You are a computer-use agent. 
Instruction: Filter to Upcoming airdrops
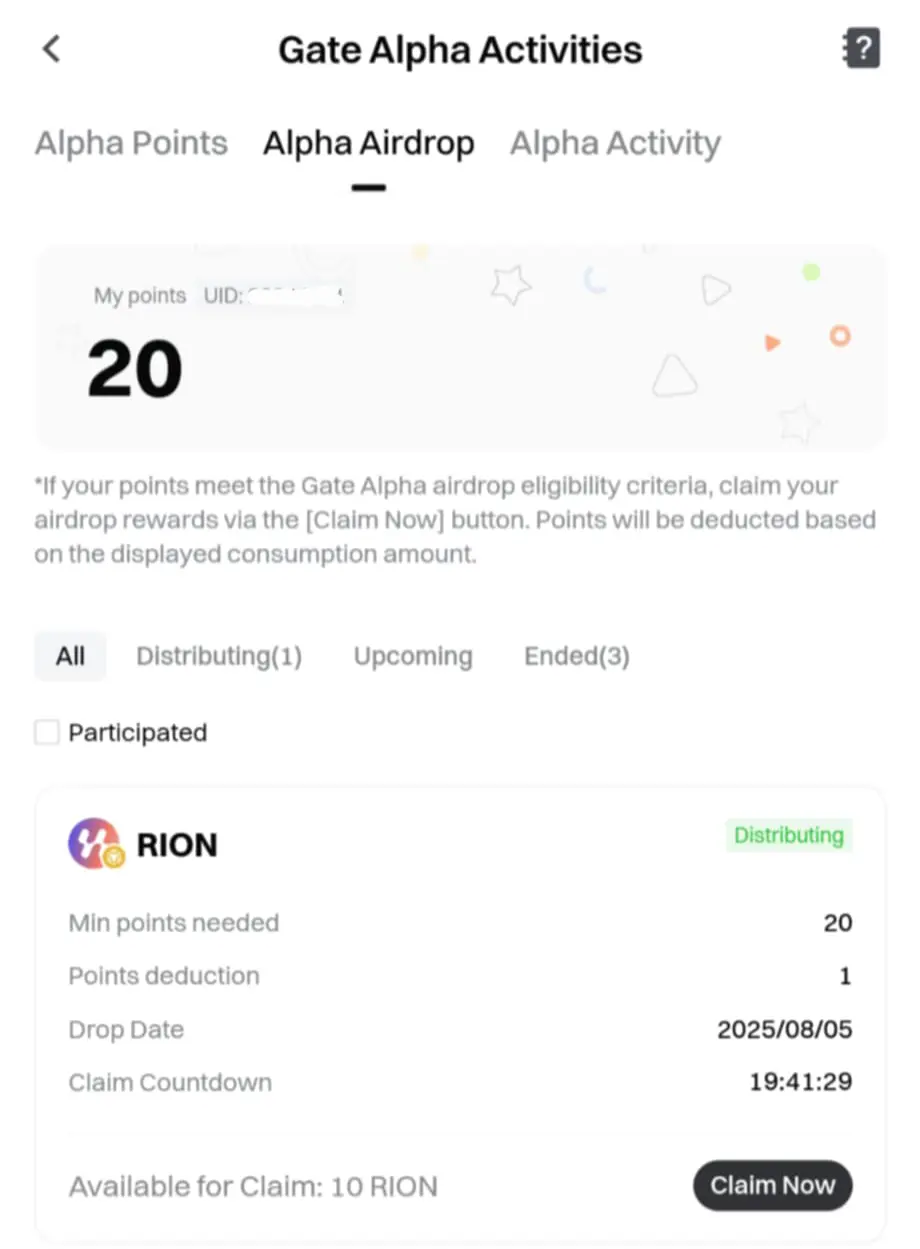413,656
